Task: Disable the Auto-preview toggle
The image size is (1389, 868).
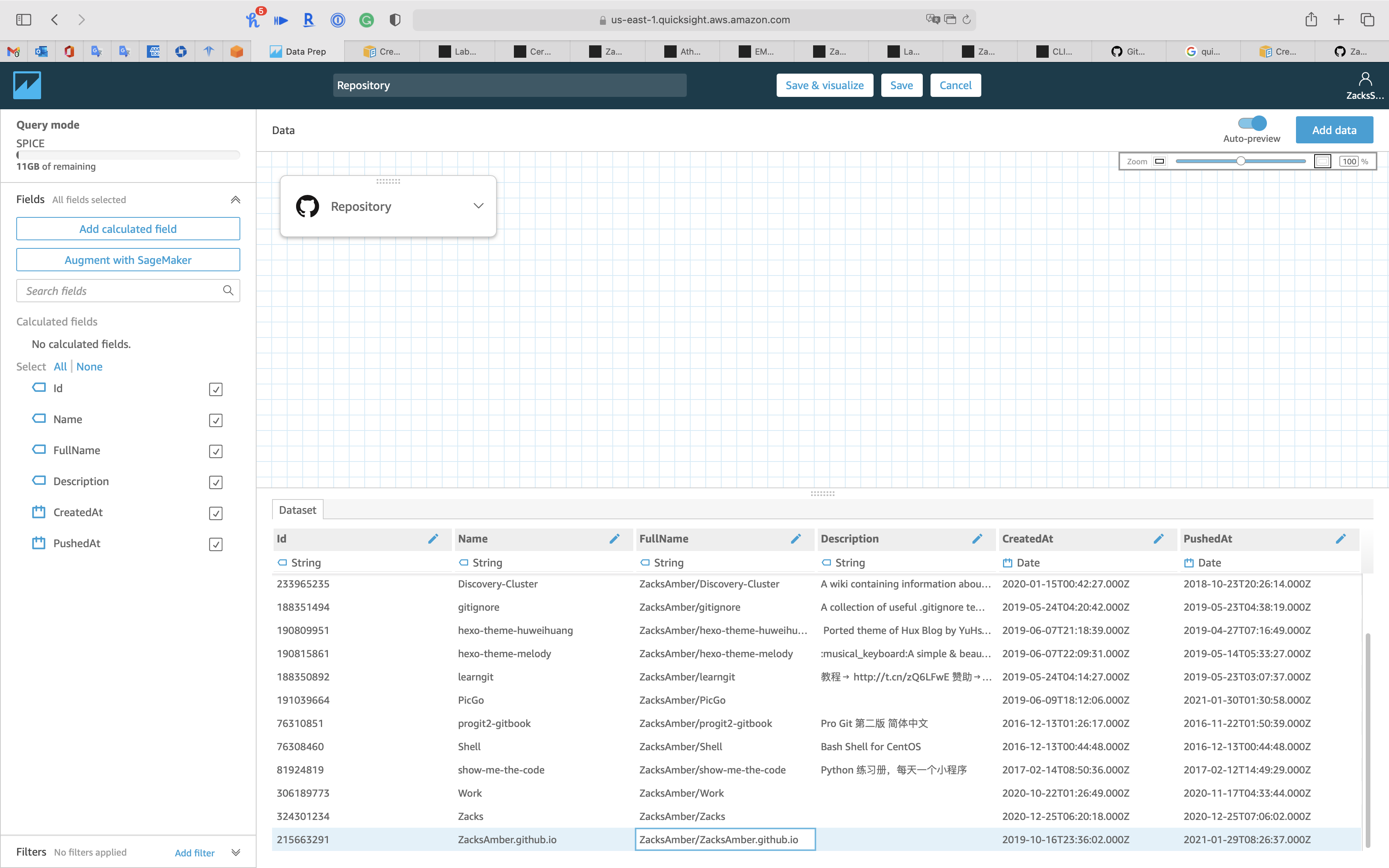Action: [1253, 123]
